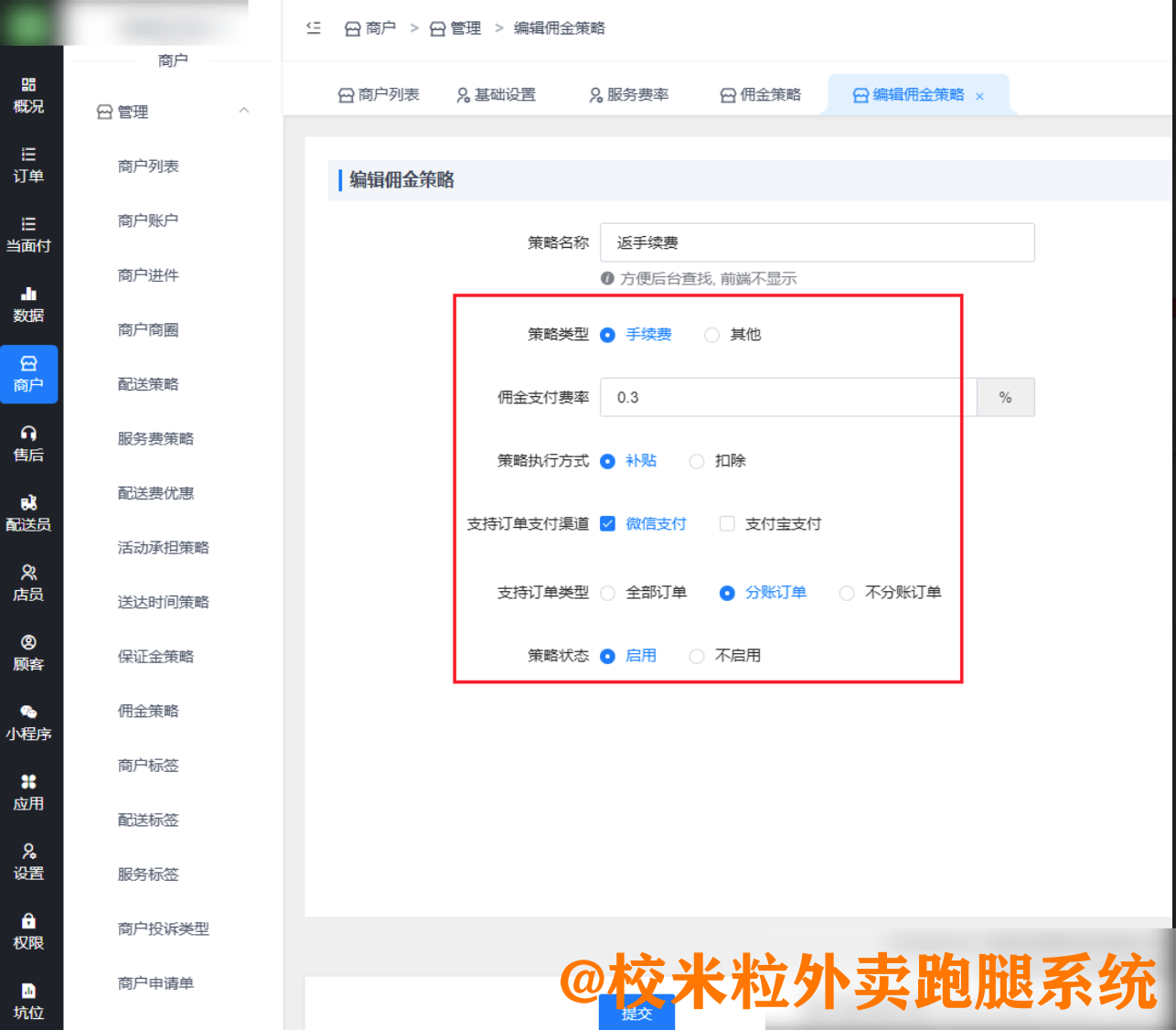Click the 商户 merchant sidebar icon
Screen dimensions: 1176x1030
(x=30, y=374)
